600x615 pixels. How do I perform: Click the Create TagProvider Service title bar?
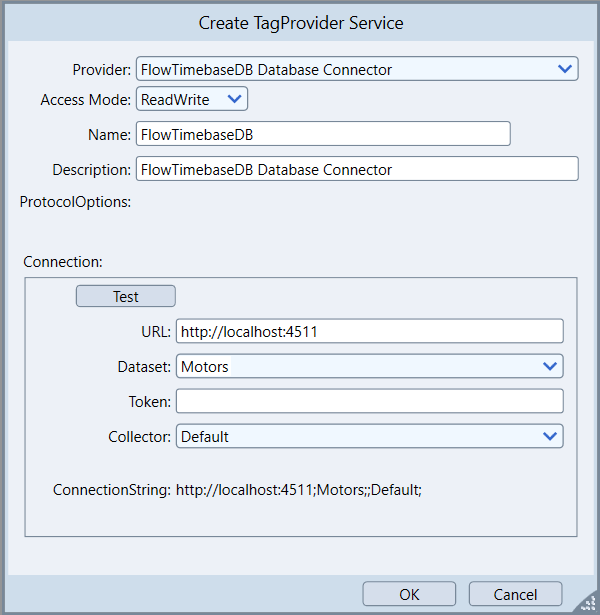[x=300, y=22]
